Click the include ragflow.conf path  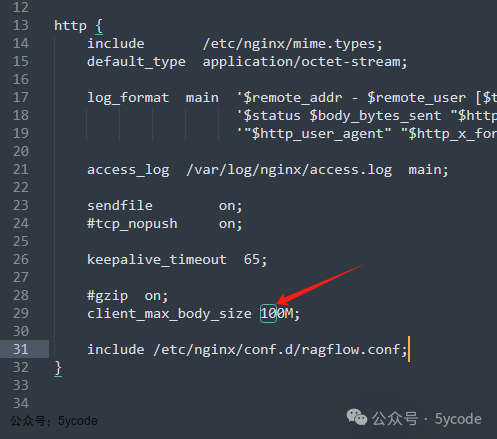[x=277, y=350]
